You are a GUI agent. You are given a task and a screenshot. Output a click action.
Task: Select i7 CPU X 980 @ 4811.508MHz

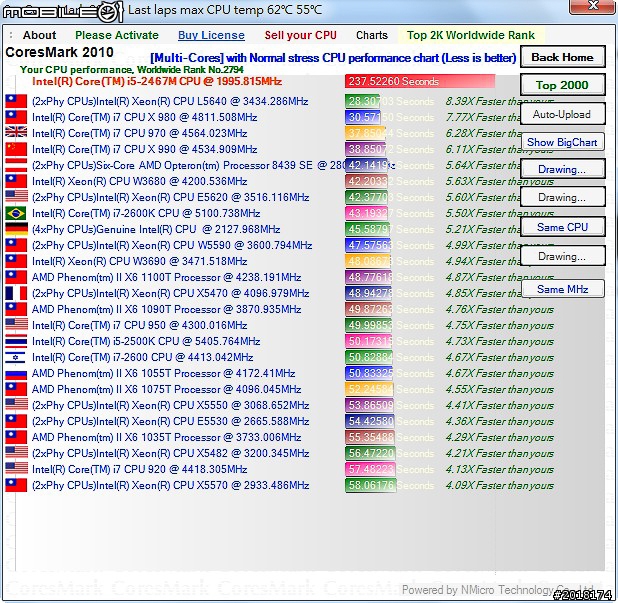(x=144, y=117)
